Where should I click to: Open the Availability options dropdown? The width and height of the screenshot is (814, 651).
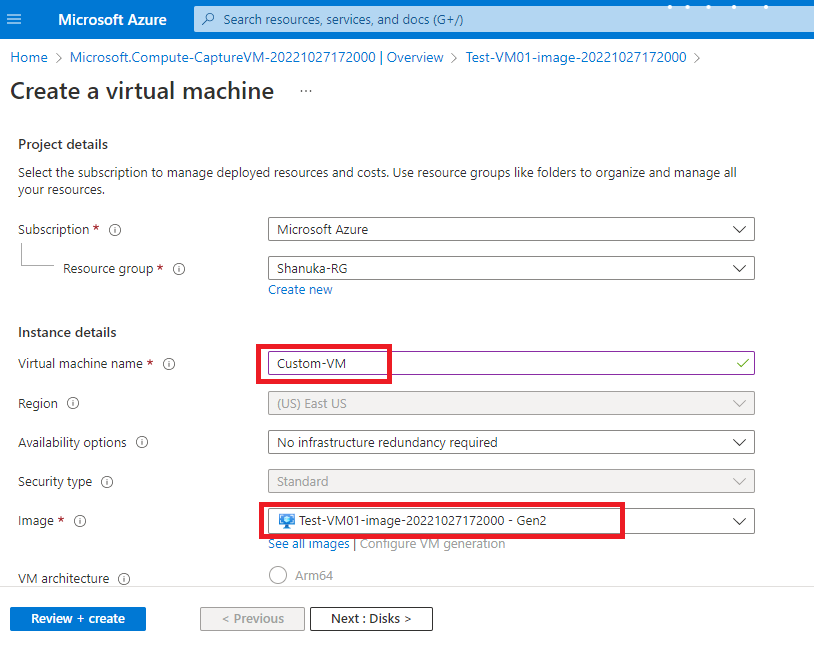point(740,442)
